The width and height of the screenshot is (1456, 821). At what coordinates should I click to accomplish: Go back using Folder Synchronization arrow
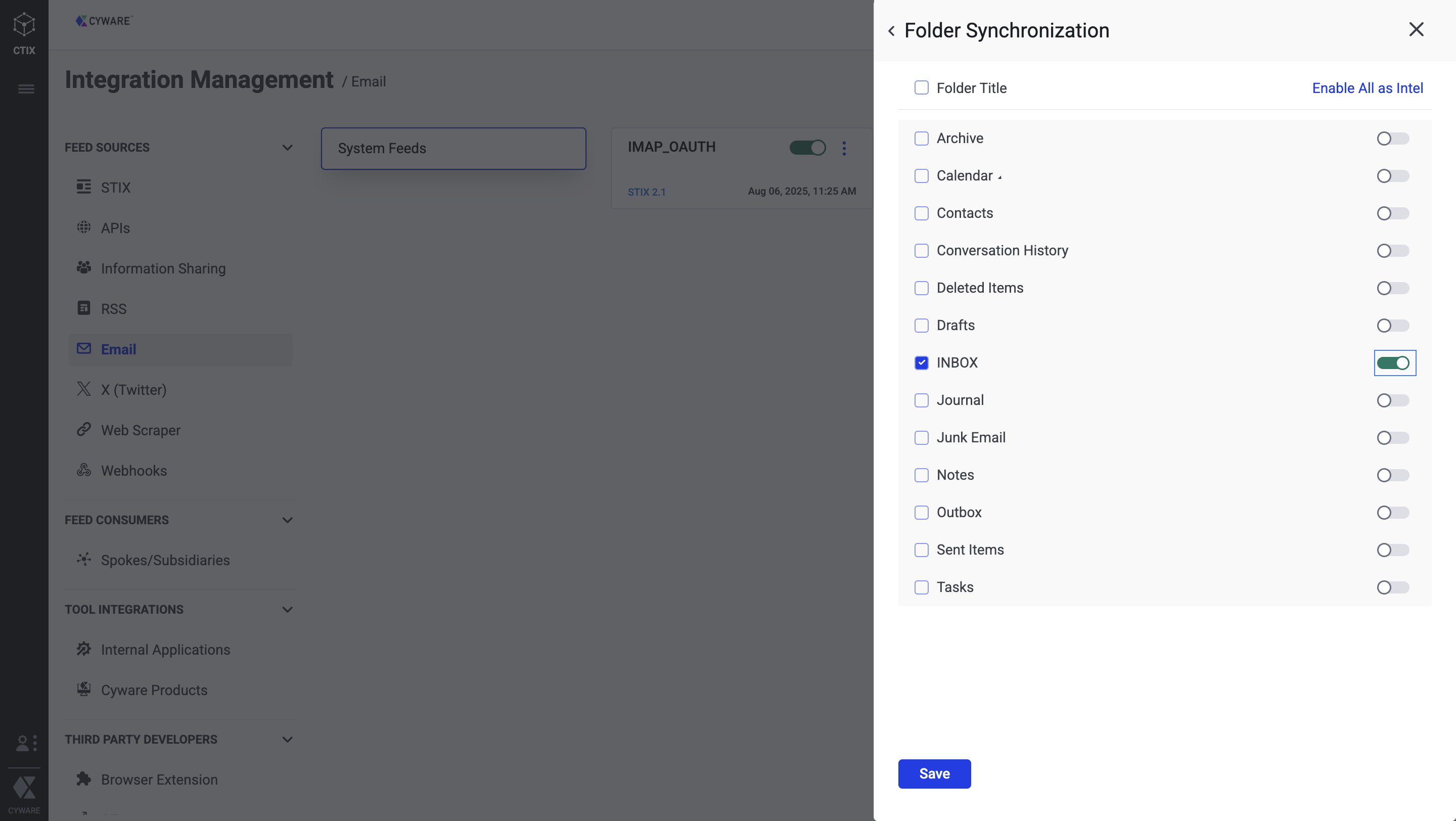pyautogui.click(x=891, y=31)
